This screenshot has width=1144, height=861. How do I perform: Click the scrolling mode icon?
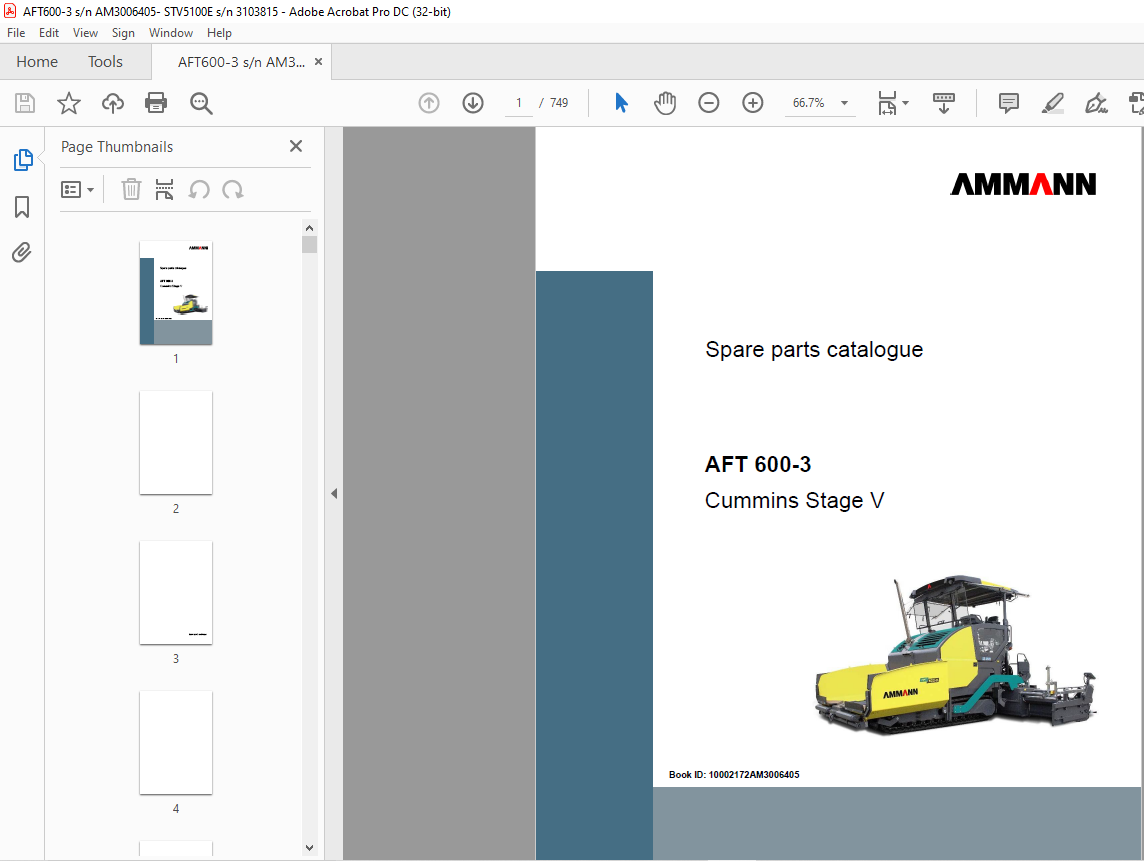[x=943, y=103]
